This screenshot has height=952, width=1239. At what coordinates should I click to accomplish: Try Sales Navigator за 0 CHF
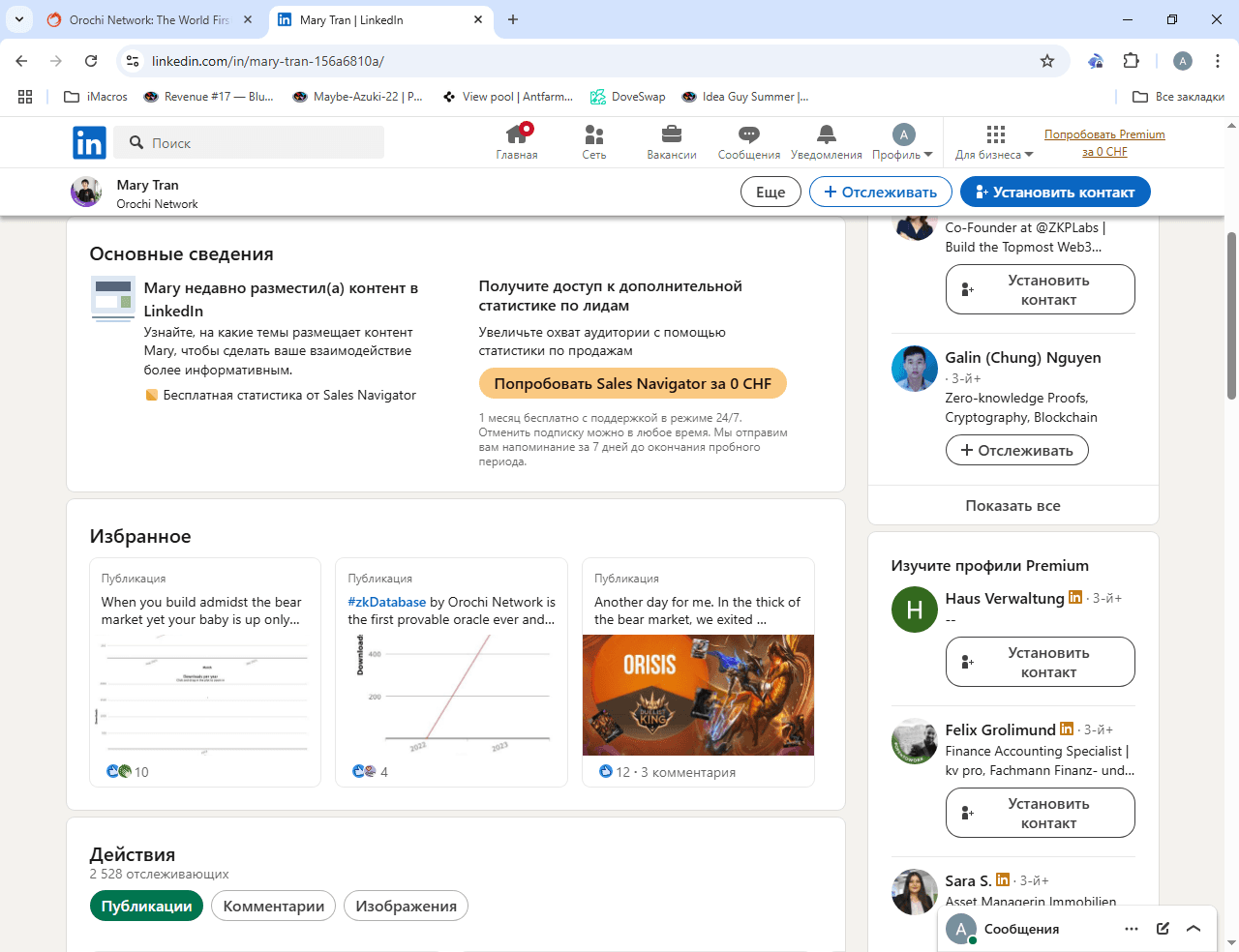632,383
